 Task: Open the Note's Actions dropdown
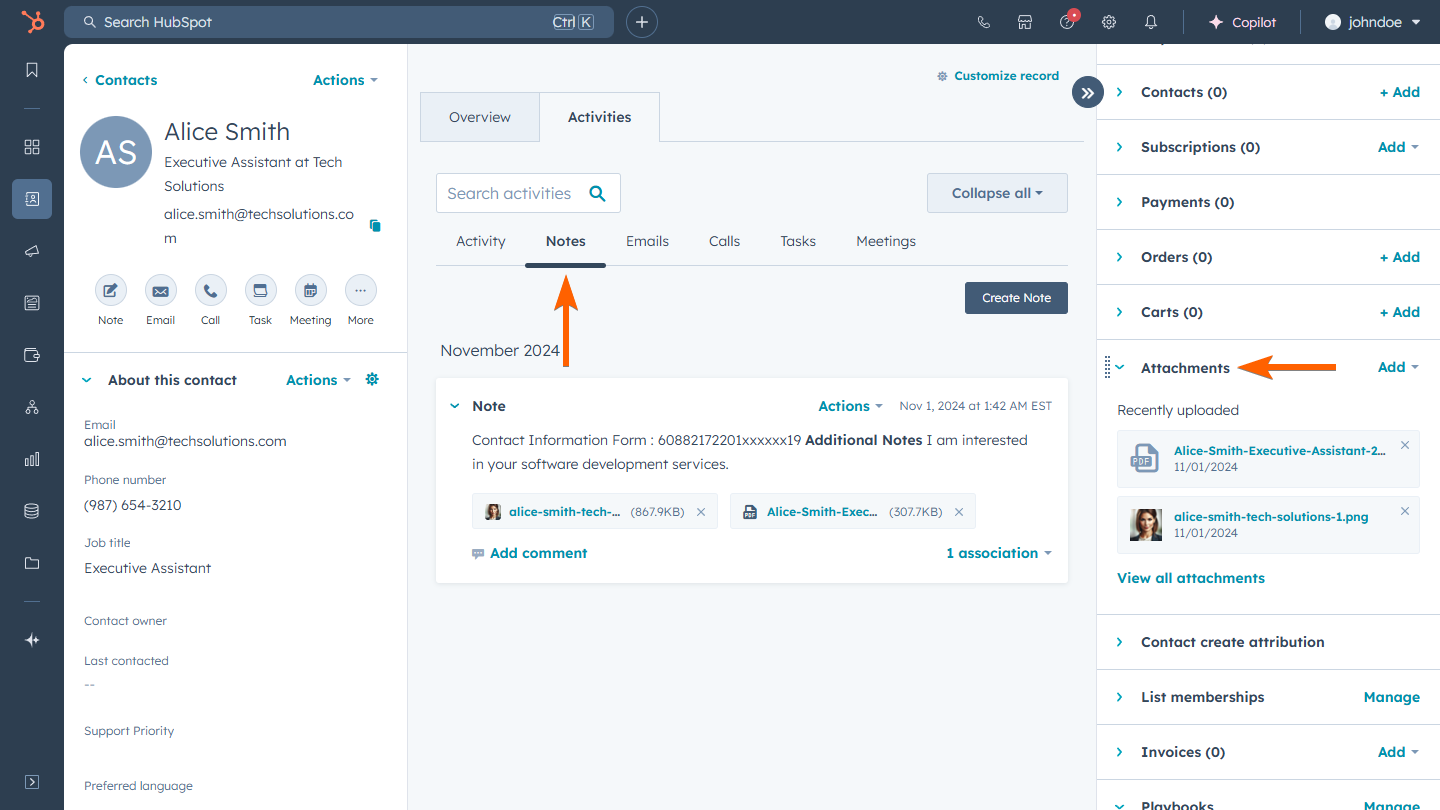[851, 406]
